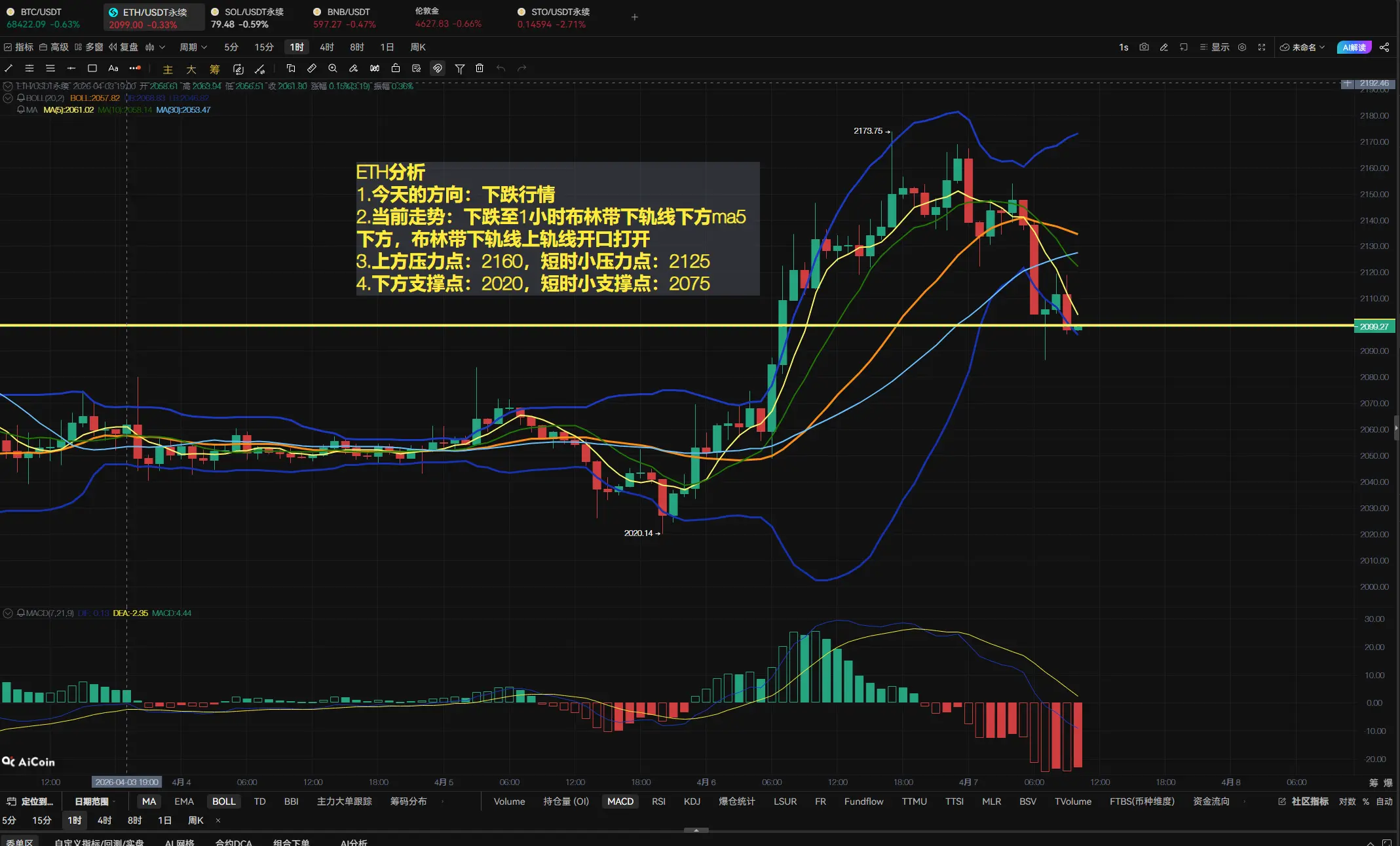This screenshot has width=1400, height=846.
Task: Enter fullscreen chart mode
Action: 1262,47
